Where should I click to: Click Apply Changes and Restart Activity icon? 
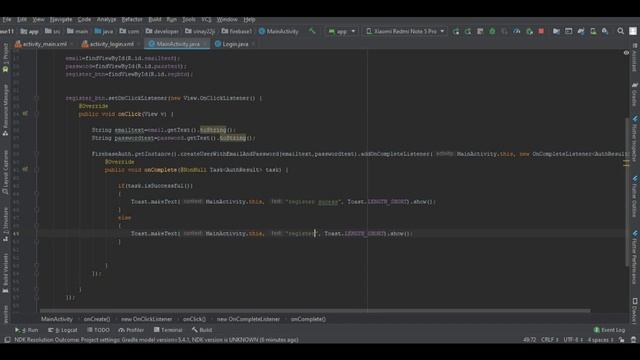(468, 31)
